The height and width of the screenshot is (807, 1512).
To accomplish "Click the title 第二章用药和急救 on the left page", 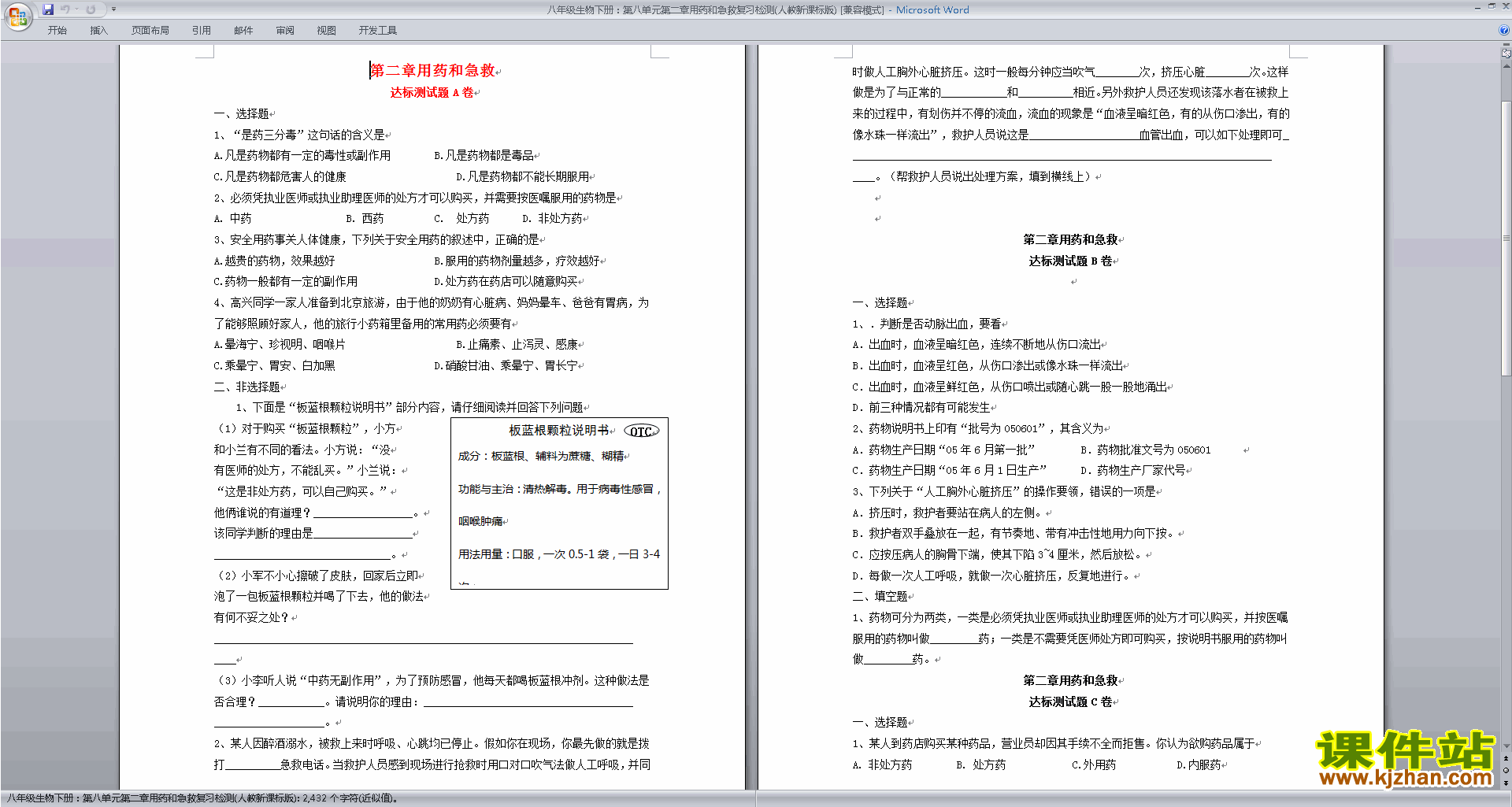I will point(433,71).
